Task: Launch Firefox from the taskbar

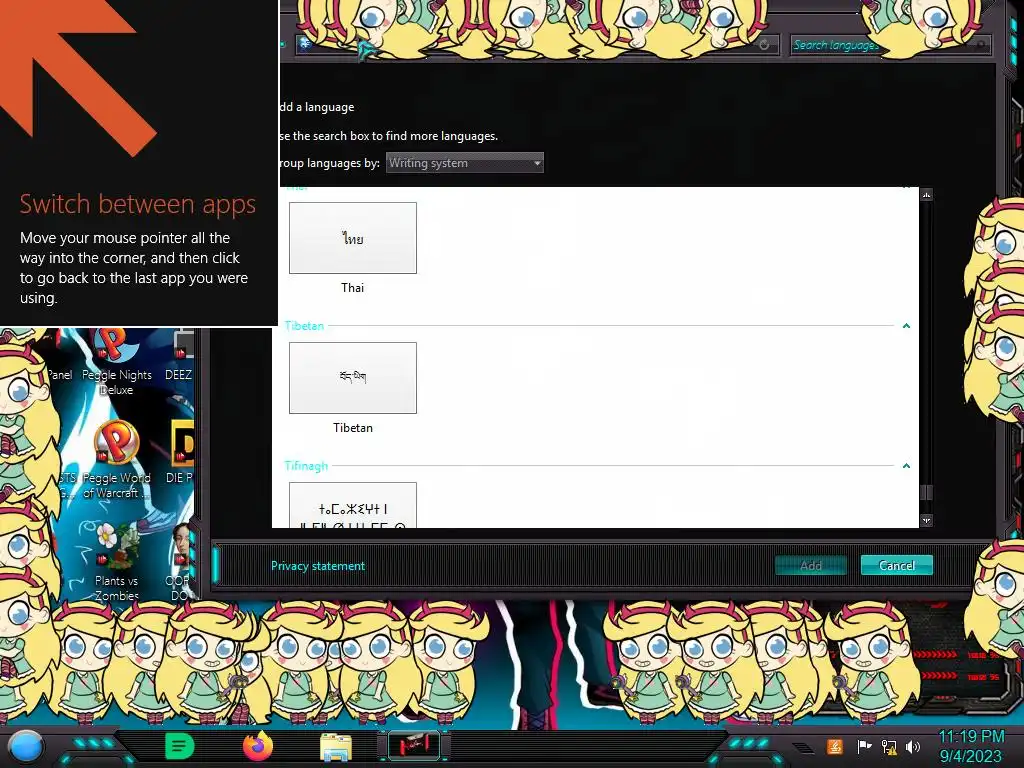Action: pyautogui.click(x=258, y=746)
